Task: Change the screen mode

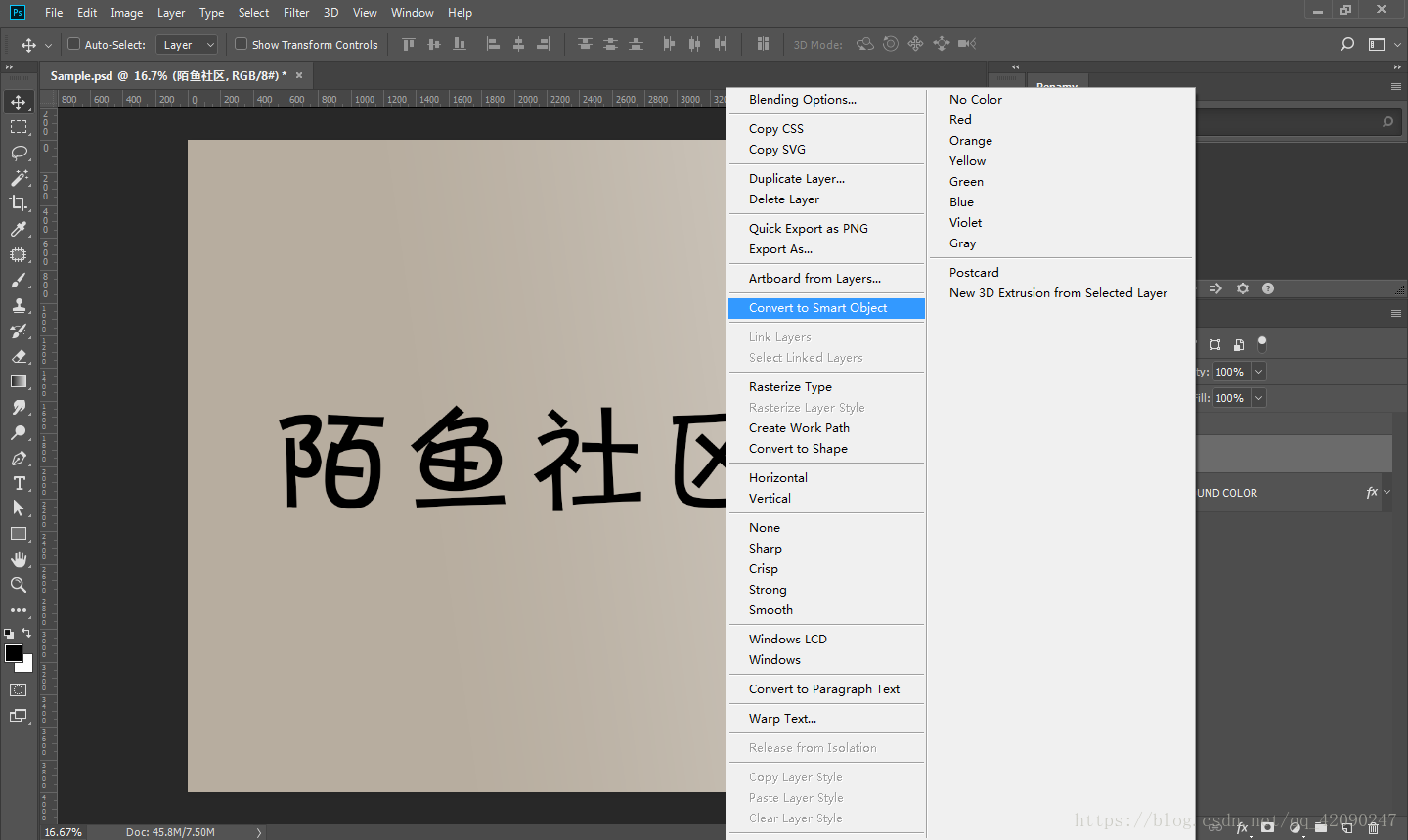Action: pyautogui.click(x=19, y=716)
